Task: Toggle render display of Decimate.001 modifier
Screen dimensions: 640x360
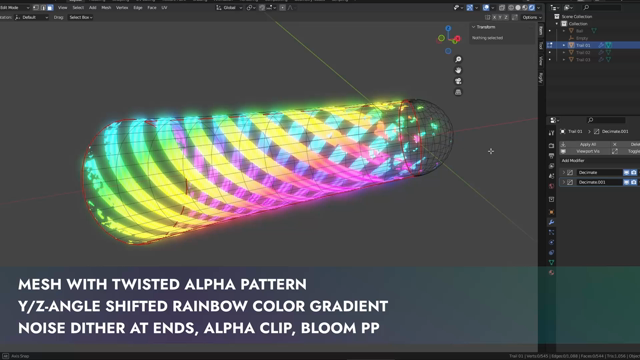Action: click(633, 182)
